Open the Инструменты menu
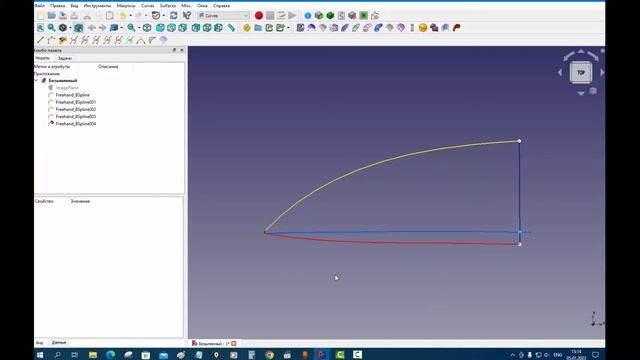640x360 pixels. 97,6
